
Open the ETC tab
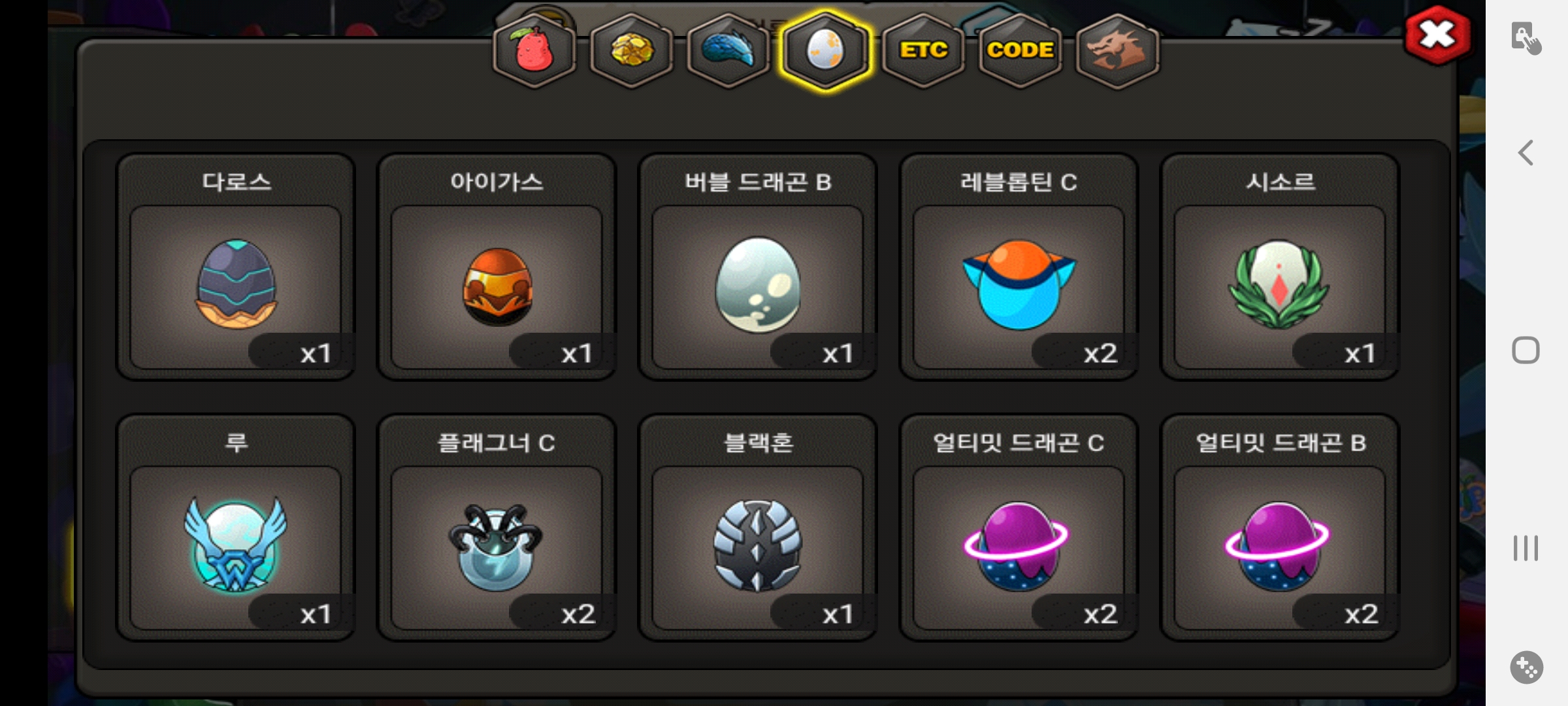point(923,51)
